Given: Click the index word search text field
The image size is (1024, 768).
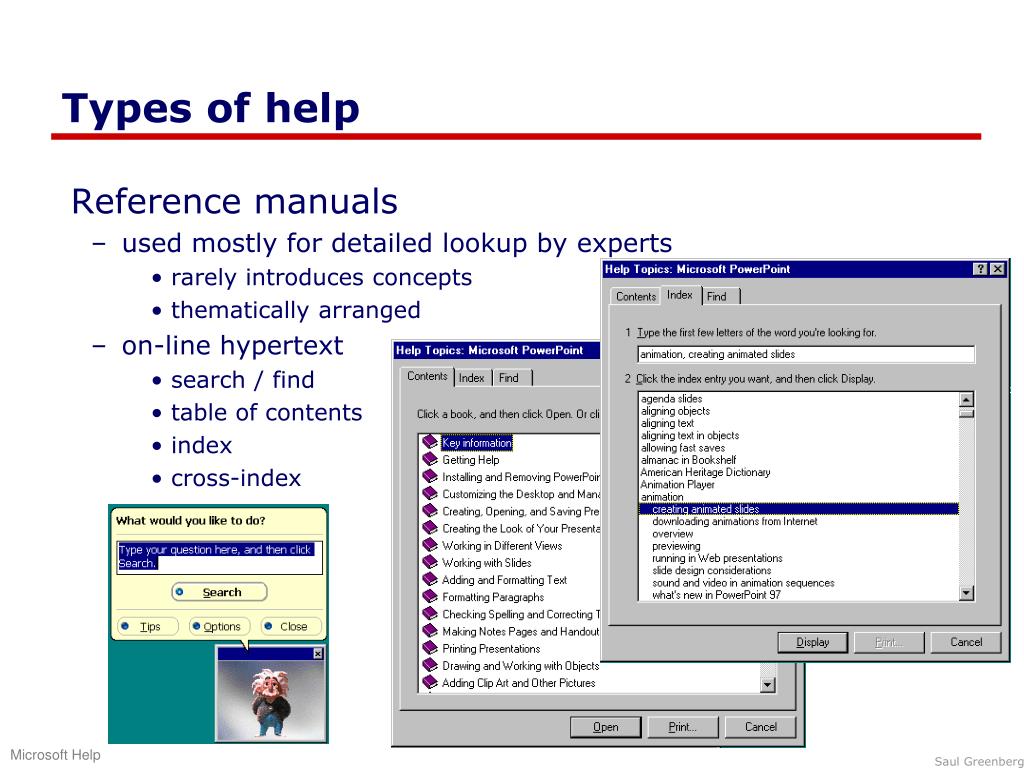Looking at the screenshot, I should click(x=806, y=355).
